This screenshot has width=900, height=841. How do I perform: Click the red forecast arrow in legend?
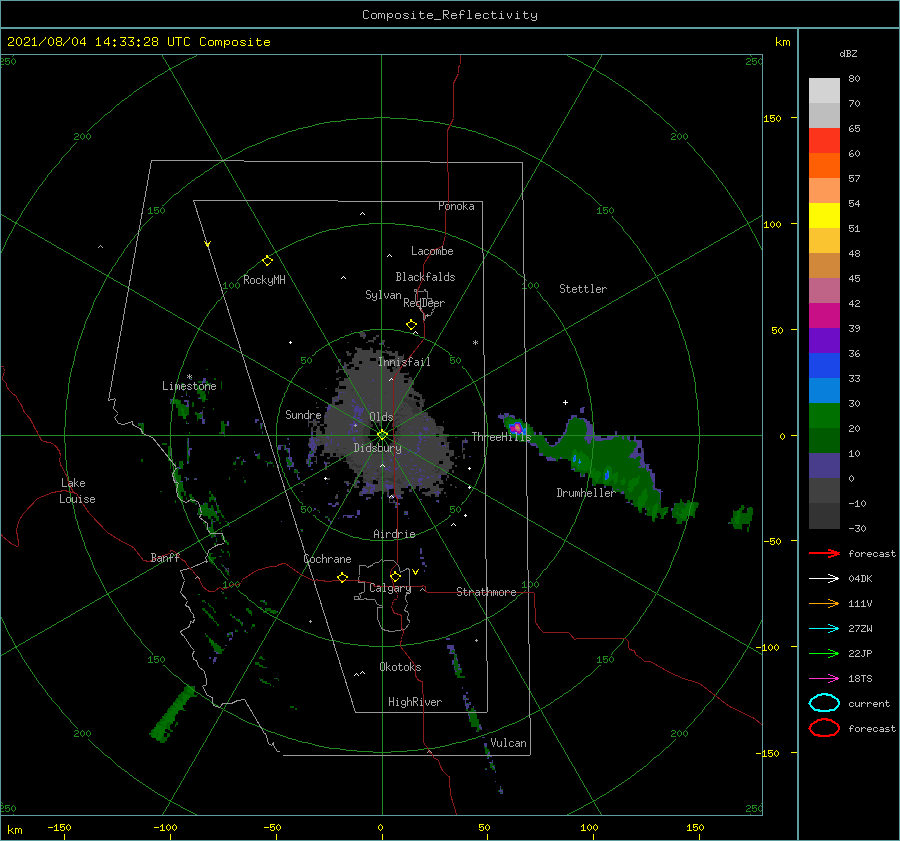824,553
